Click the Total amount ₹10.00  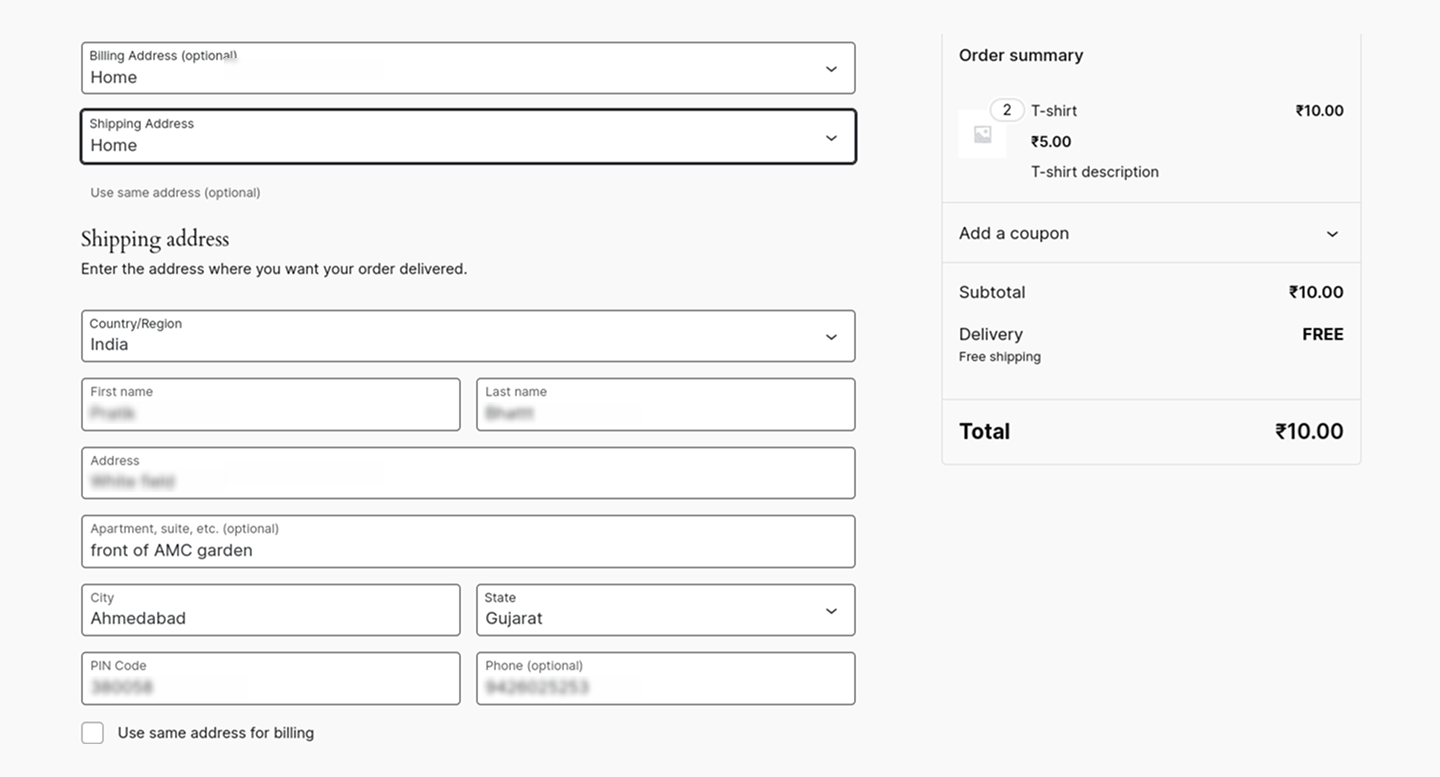(1309, 431)
